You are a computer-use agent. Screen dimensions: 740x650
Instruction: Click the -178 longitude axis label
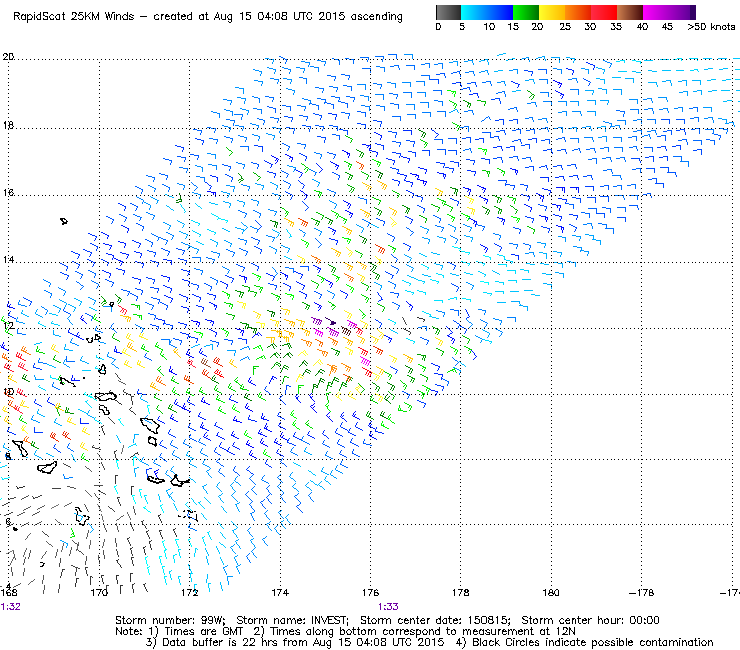pos(641,592)
